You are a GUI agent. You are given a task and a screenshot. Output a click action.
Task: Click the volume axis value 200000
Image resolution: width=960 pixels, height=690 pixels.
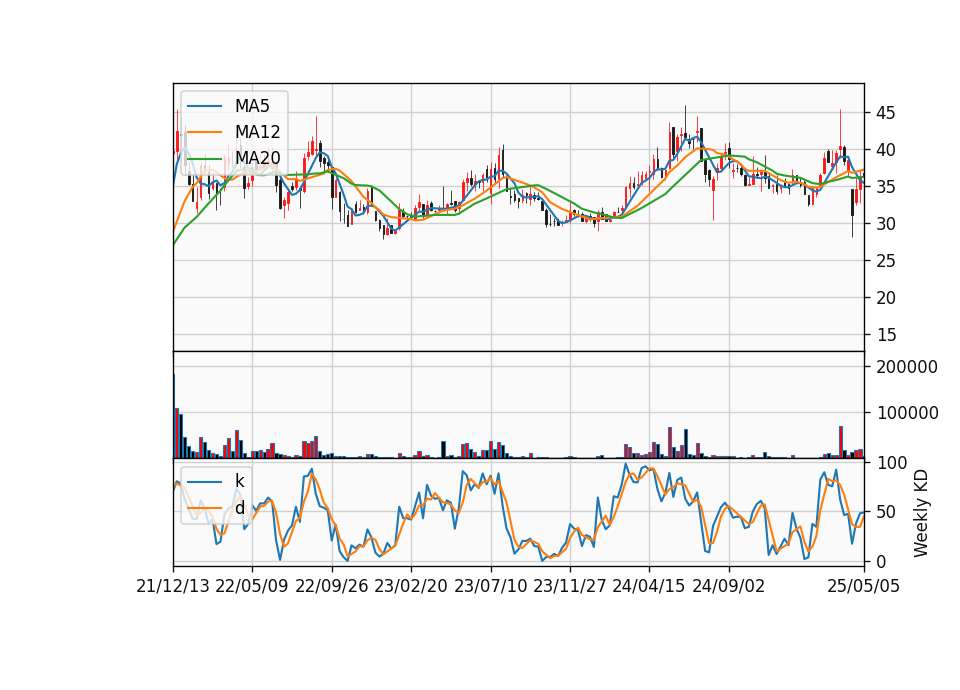907,367
